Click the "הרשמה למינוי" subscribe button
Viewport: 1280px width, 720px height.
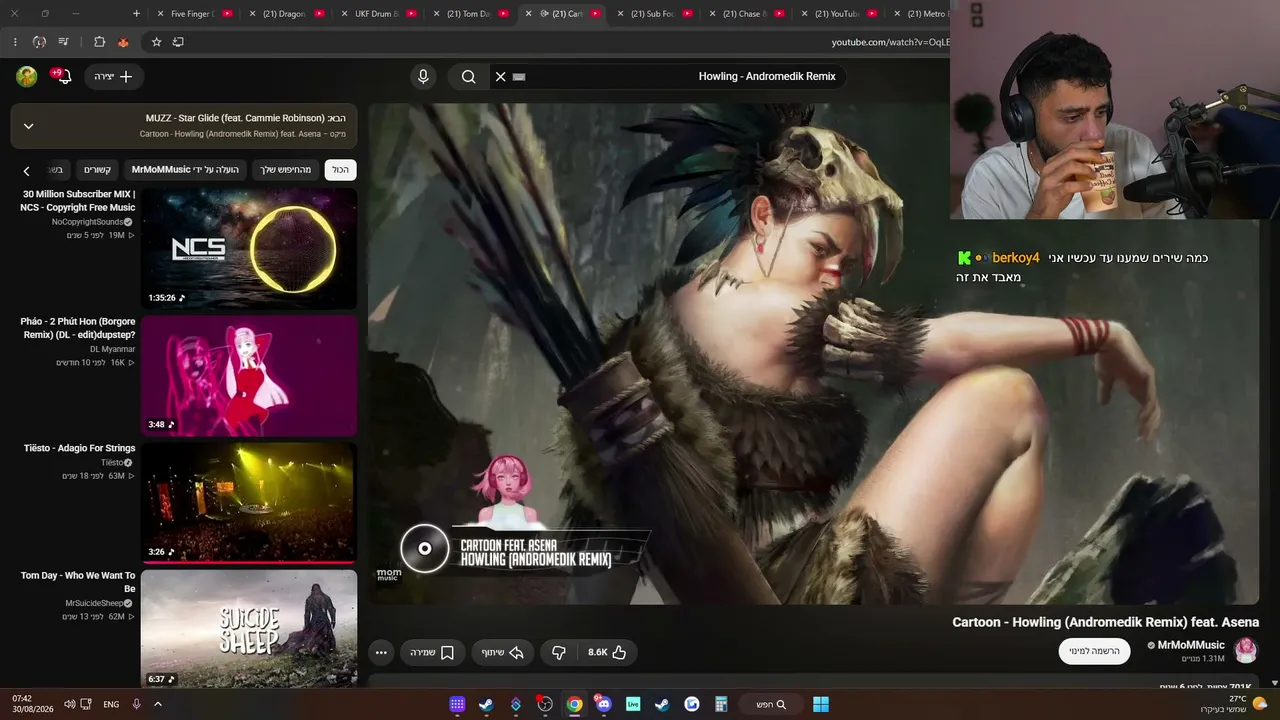pos(1094,651)
